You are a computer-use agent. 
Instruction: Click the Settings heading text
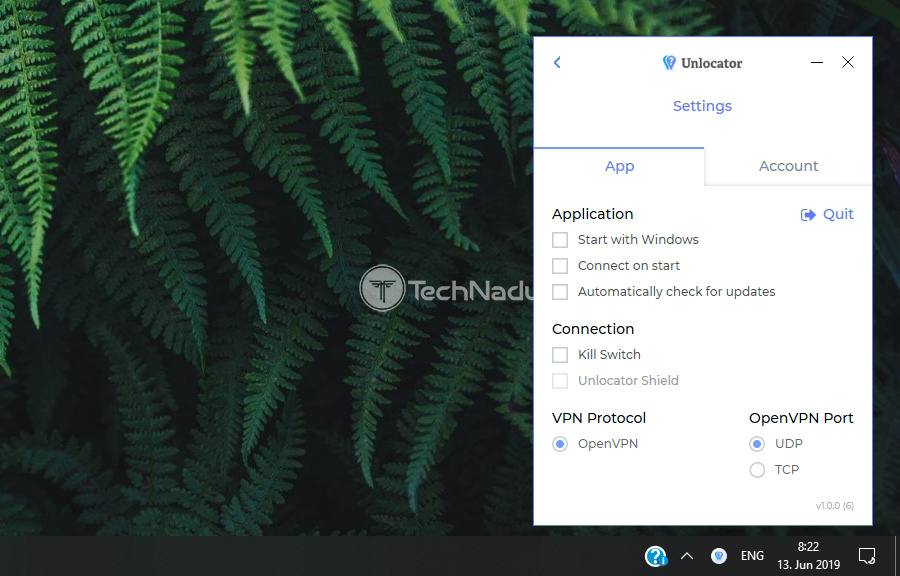(702, 106)
